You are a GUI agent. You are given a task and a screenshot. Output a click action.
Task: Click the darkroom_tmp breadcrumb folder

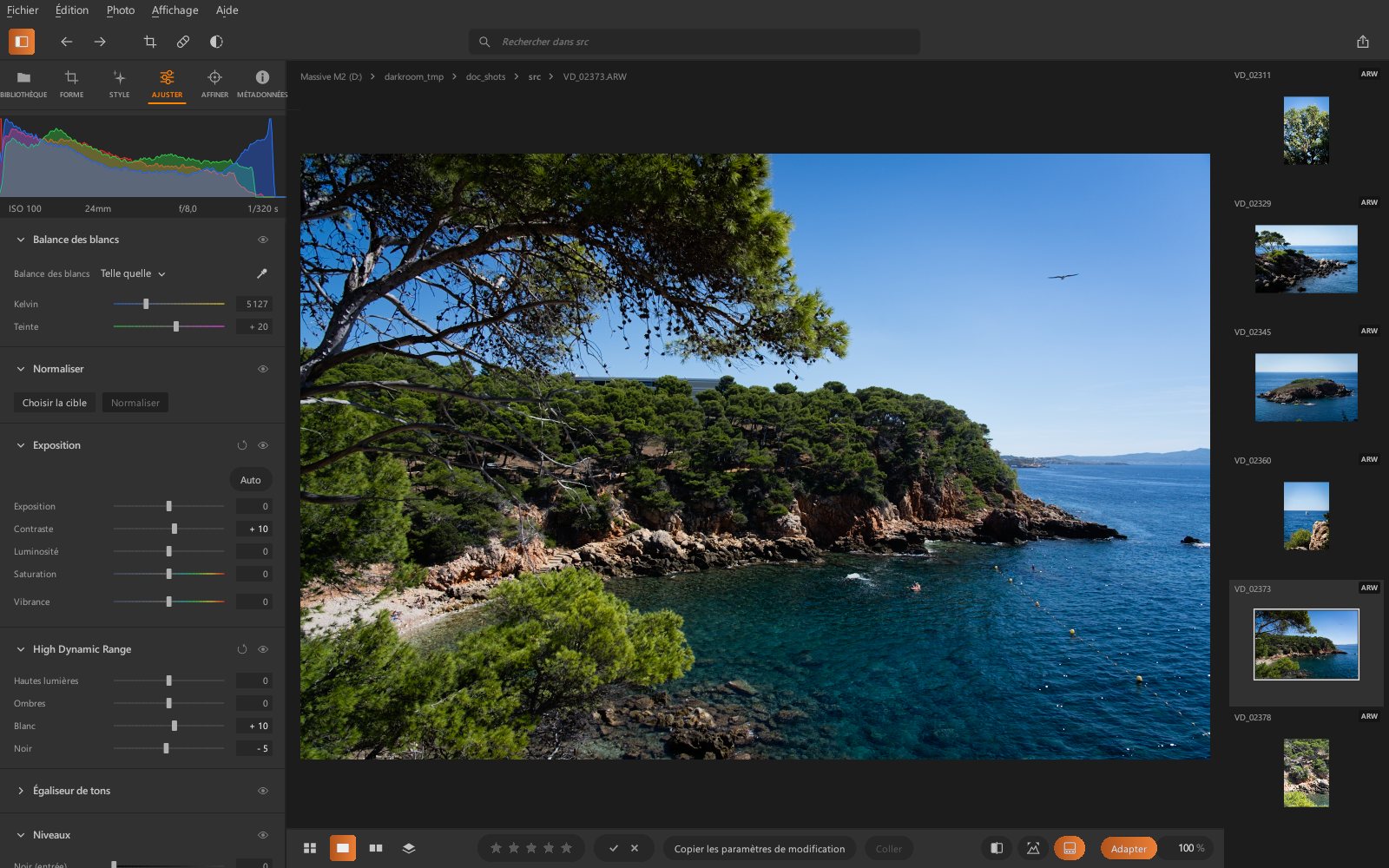tap(414, 76)
